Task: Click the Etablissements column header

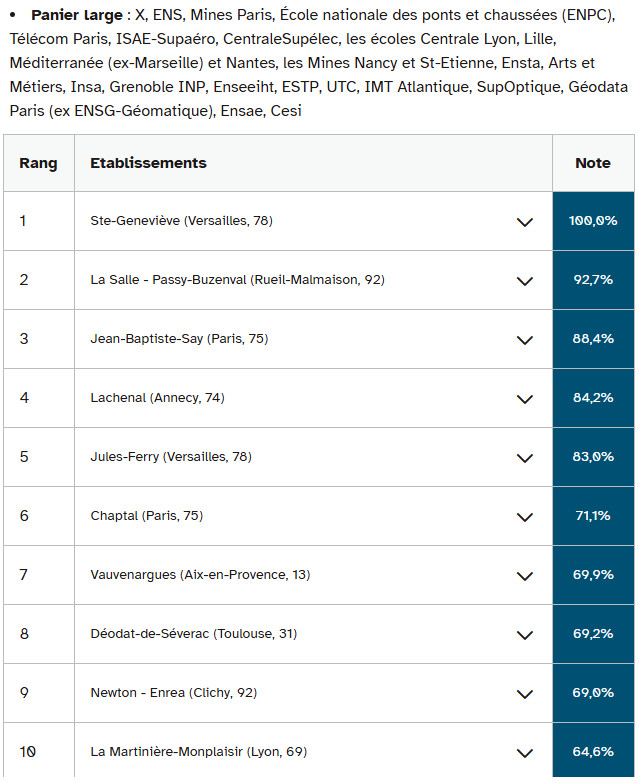Action: [148, 163]
